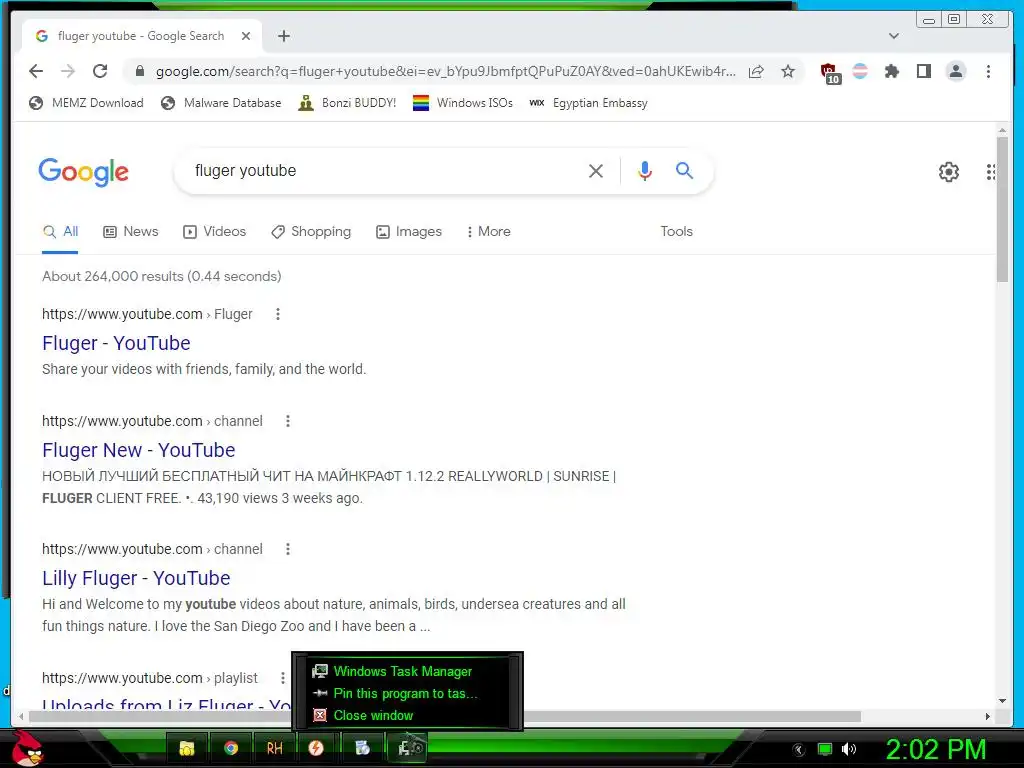1024x768 pixels.
Task: Open Malware Database bookmark
Action: (x=221, y=103)
